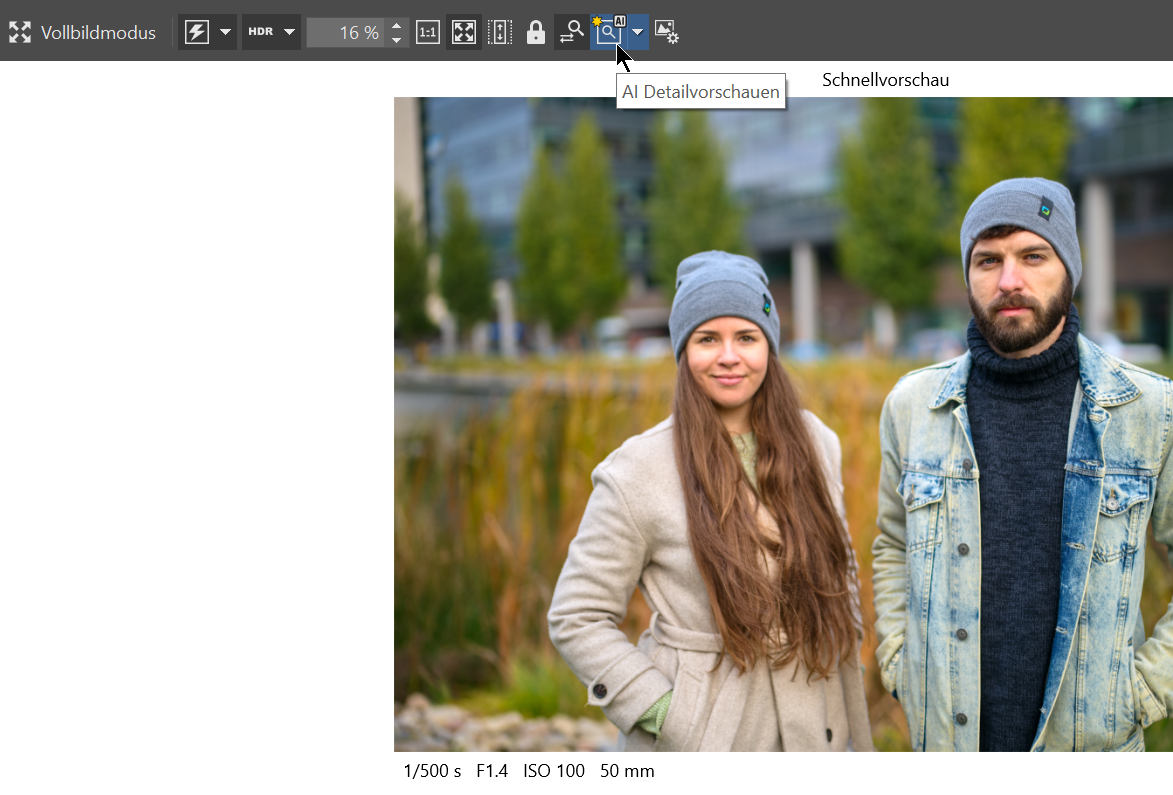
Task: Set zoom to 1:1 actual size
Action: 428,32
